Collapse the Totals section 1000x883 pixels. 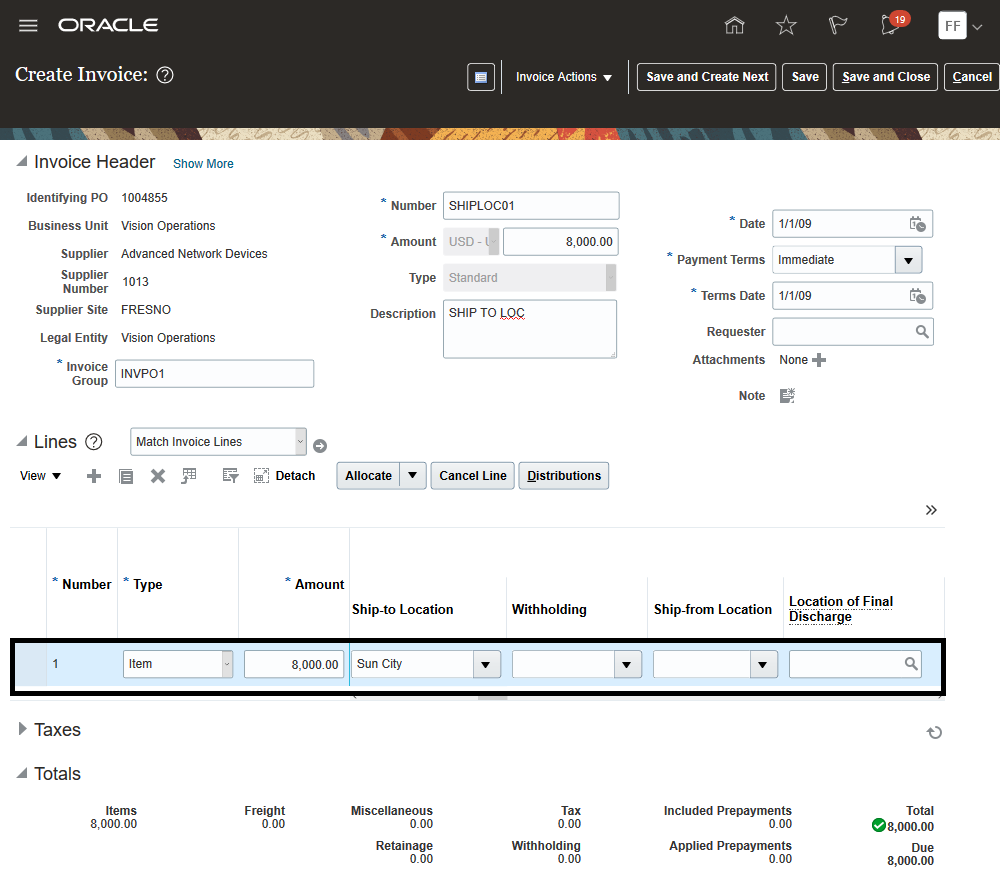point(22,773)
